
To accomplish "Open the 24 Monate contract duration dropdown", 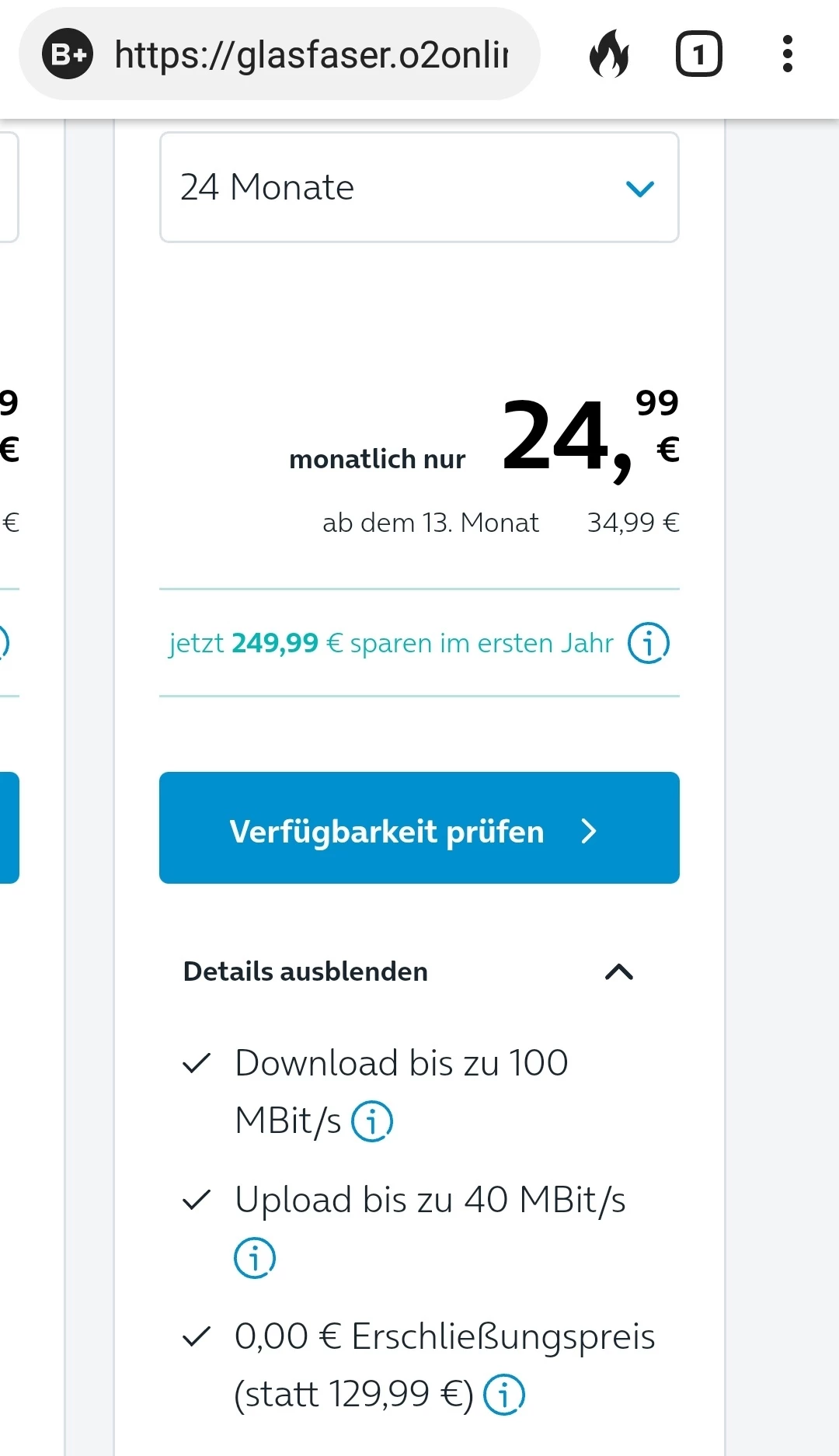I will (419, 187).
